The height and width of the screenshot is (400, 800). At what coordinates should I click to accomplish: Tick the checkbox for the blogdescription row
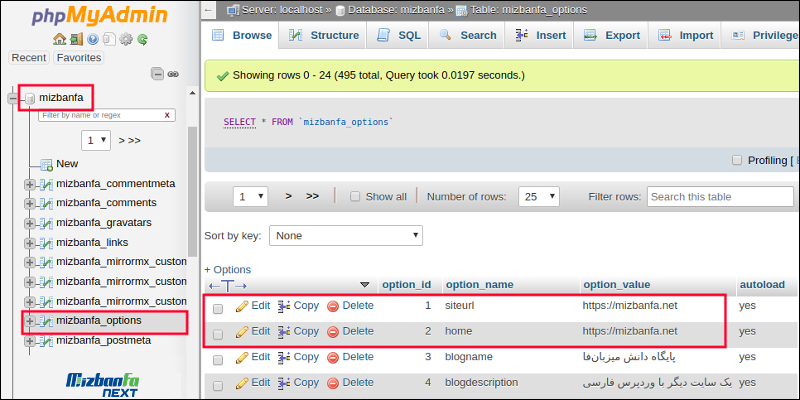tap(218, 386)
